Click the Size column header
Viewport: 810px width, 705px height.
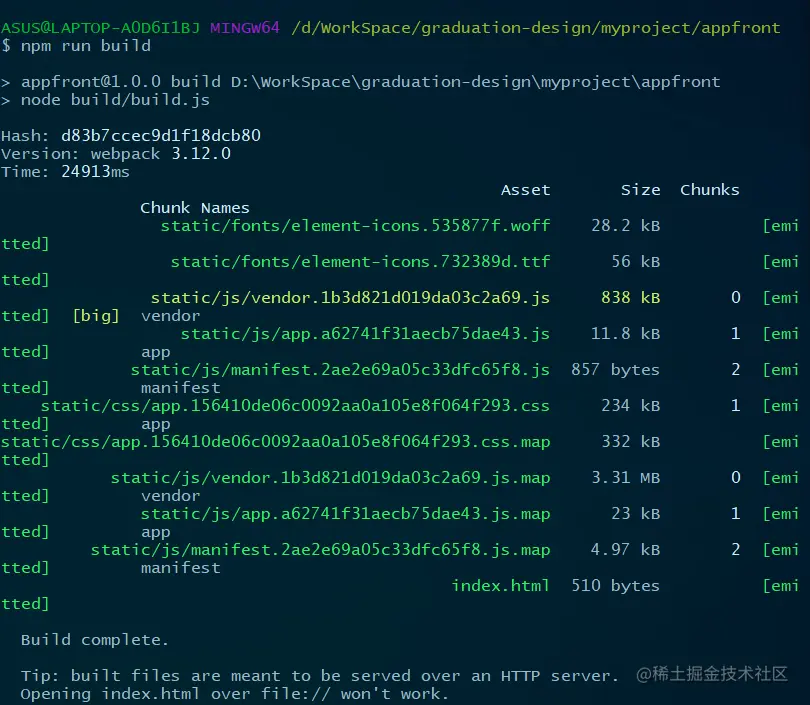coord(641,190)
